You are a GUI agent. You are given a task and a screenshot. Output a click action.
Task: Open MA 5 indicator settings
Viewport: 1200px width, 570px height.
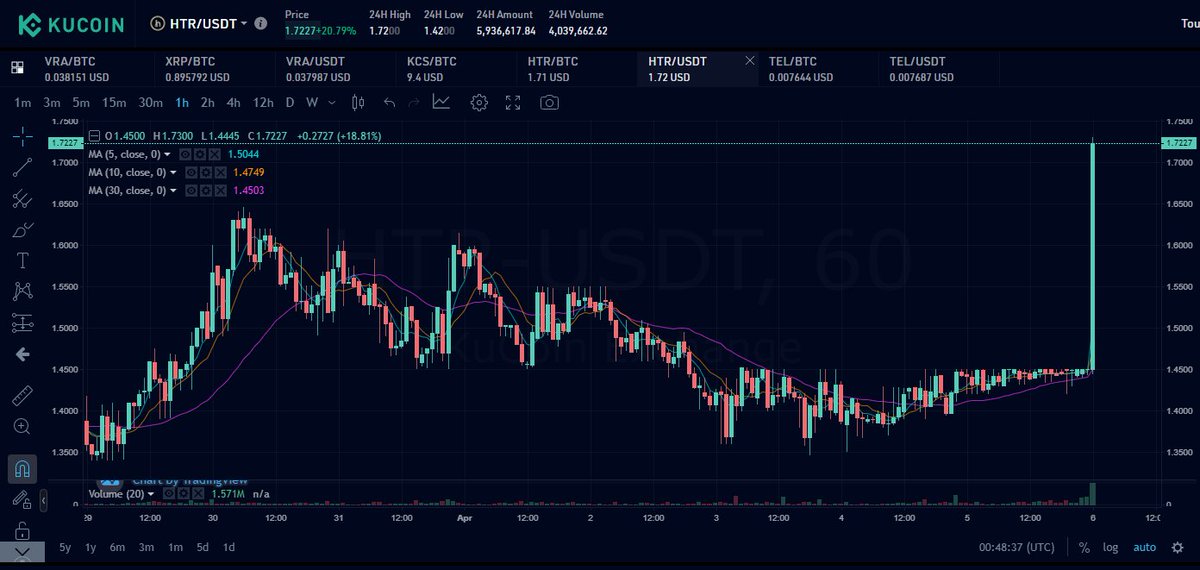tap(199, 154)
